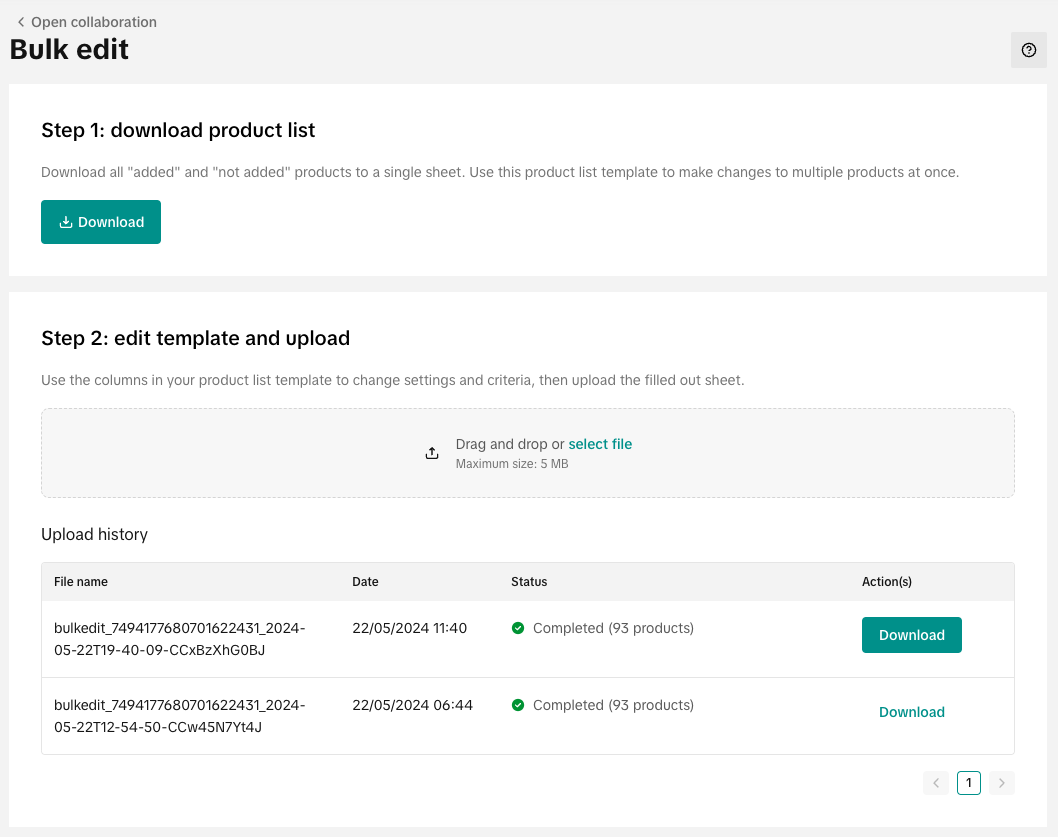
Task: Go to the next page arrow
Action: pos(1001,783)
